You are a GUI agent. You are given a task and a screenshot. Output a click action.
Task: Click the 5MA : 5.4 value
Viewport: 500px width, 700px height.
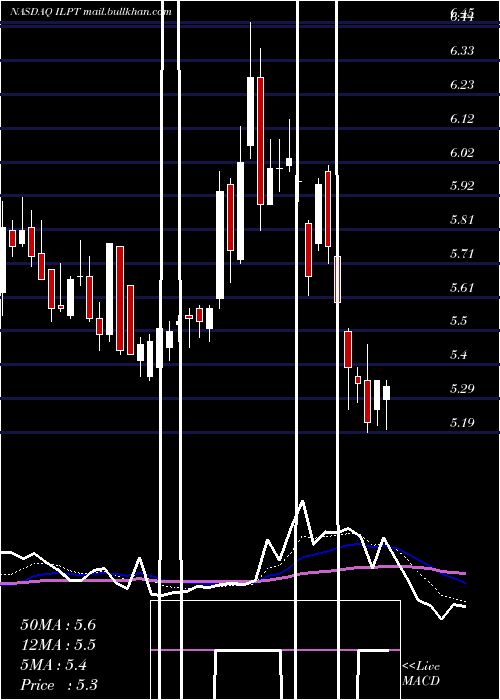pyautogui.click(x=54, y=665)
